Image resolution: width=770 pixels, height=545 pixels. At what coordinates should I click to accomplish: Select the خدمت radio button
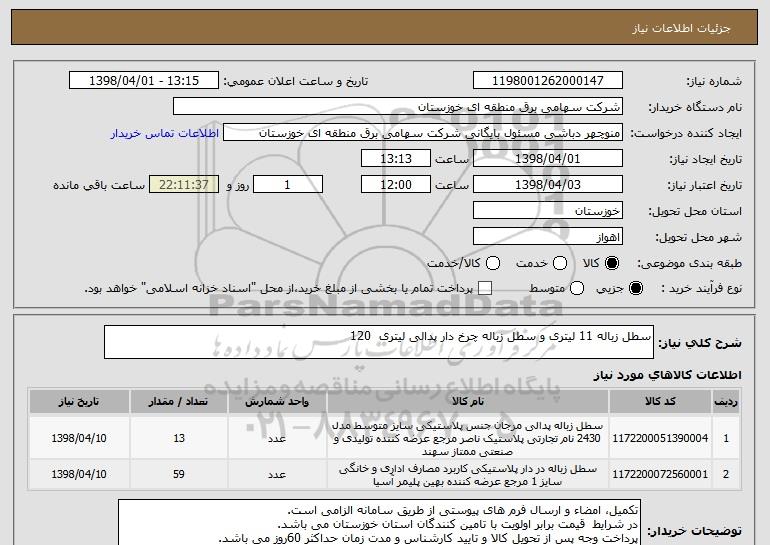click(x=560, y=264)
